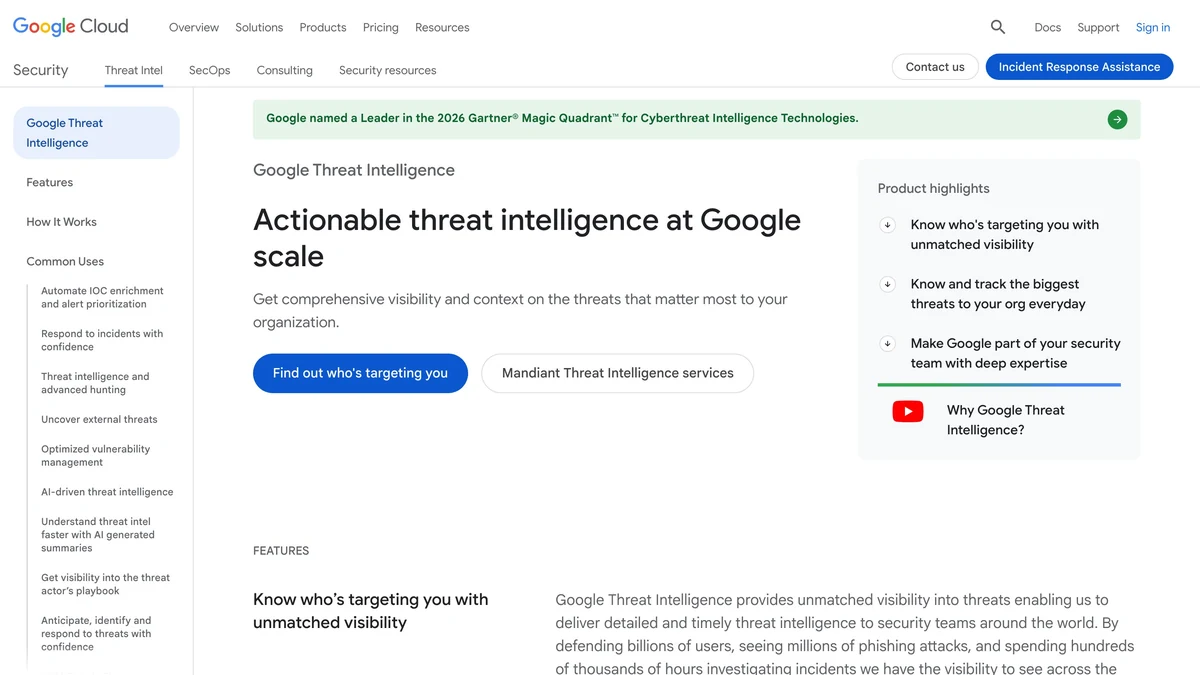
Task: Open 'Automate IOC enrichment and alert prioritization'
Action: click(x=102, y=297)
